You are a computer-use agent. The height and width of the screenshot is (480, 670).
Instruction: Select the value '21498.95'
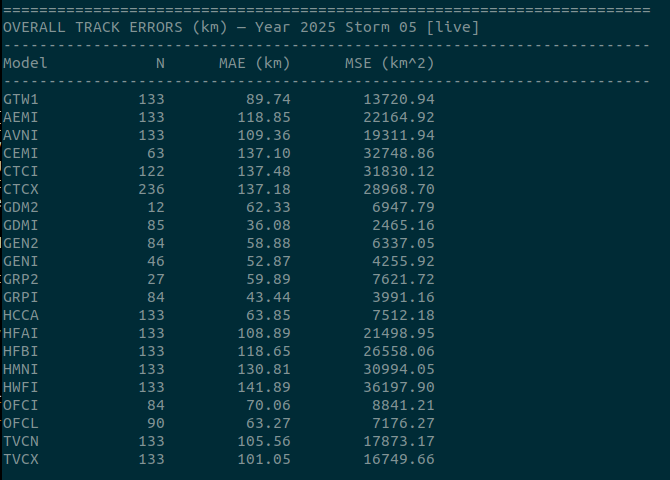[399, 333]
